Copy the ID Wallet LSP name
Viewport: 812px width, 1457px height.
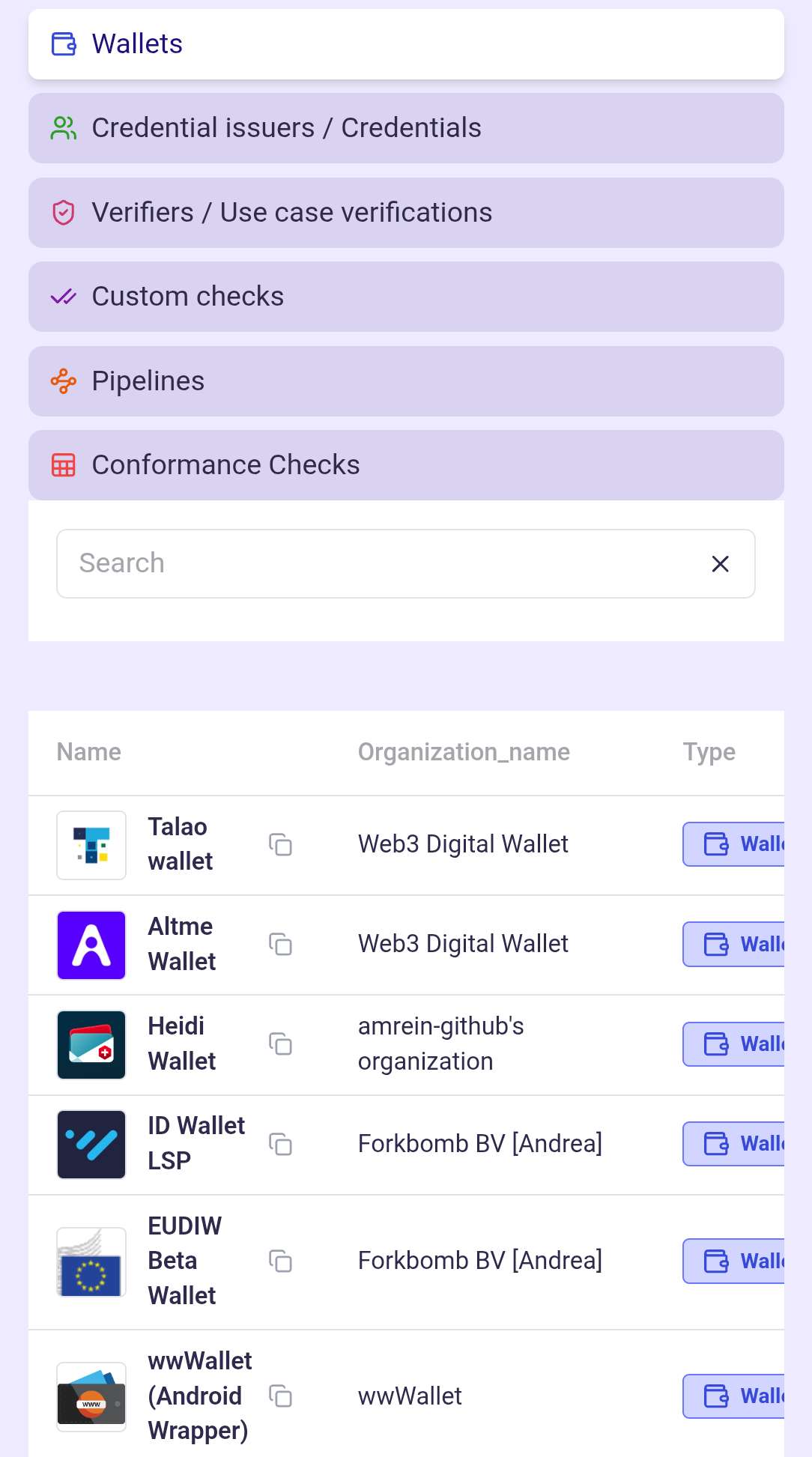coord(280,1144)
